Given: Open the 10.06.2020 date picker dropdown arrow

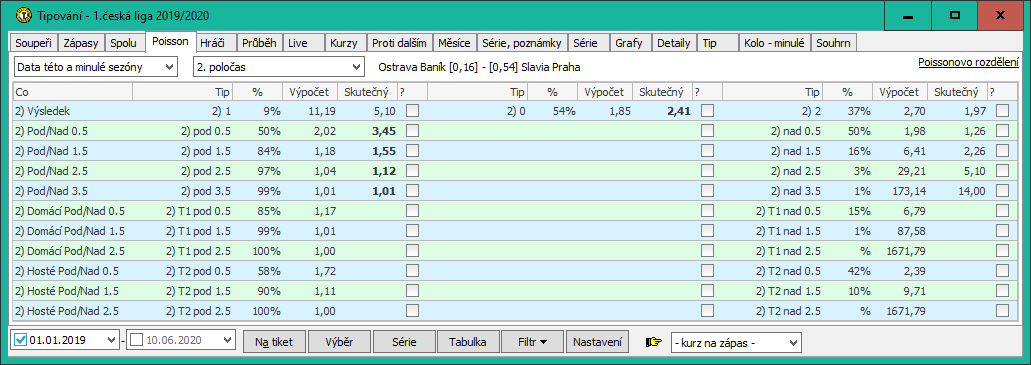Looking at the screenshot, I should click(227, 340).
